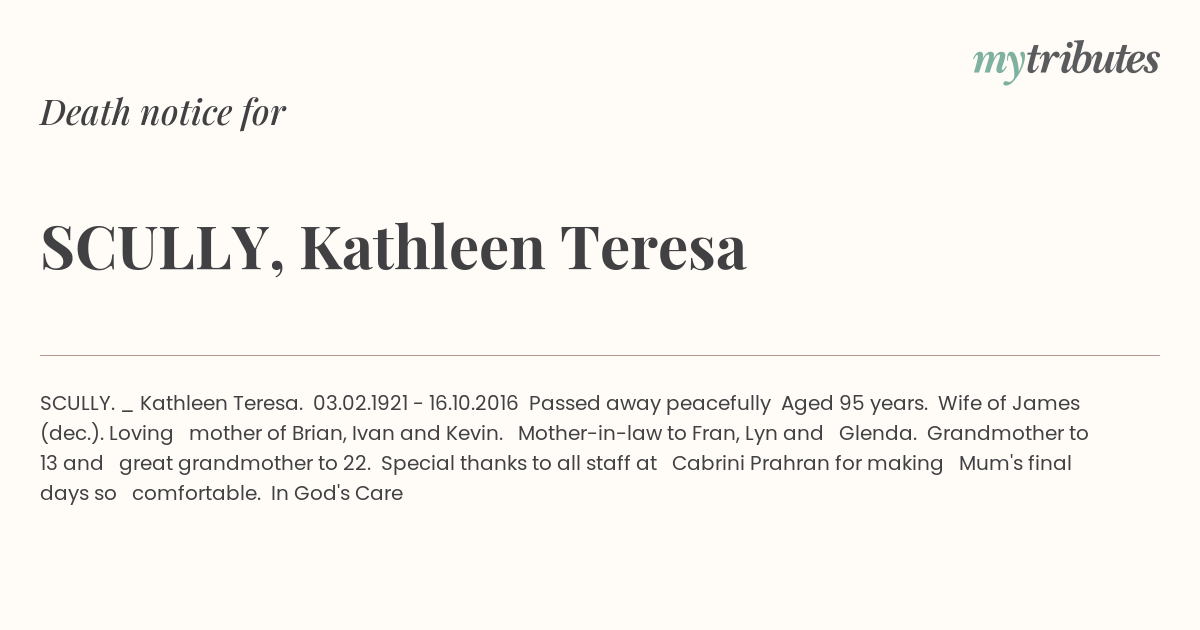This screenshot has width=1200, height=630.
Task: Click 'Special thanks to all staff at'
Action: [519, 463]
